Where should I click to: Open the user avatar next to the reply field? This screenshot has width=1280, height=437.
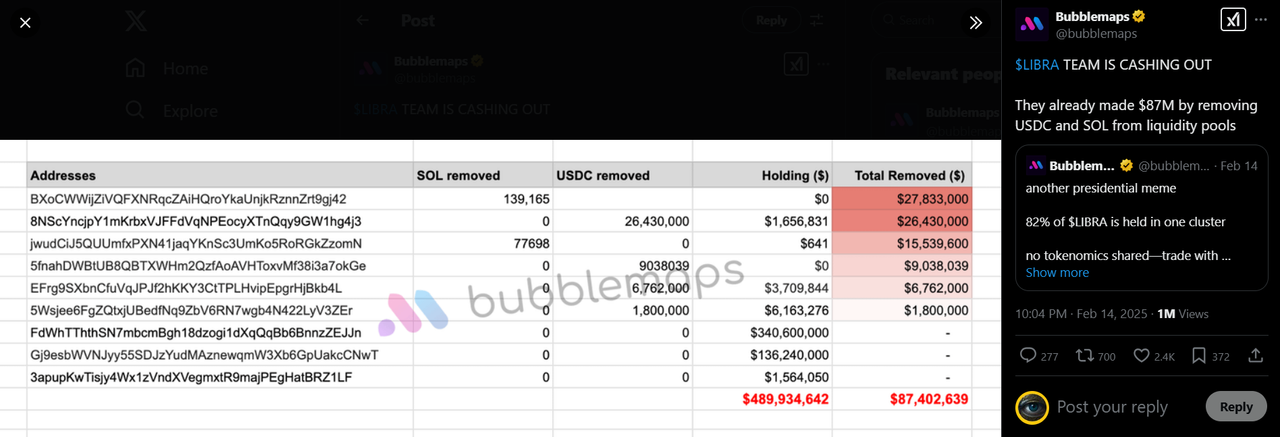(x=1032, y=407)
